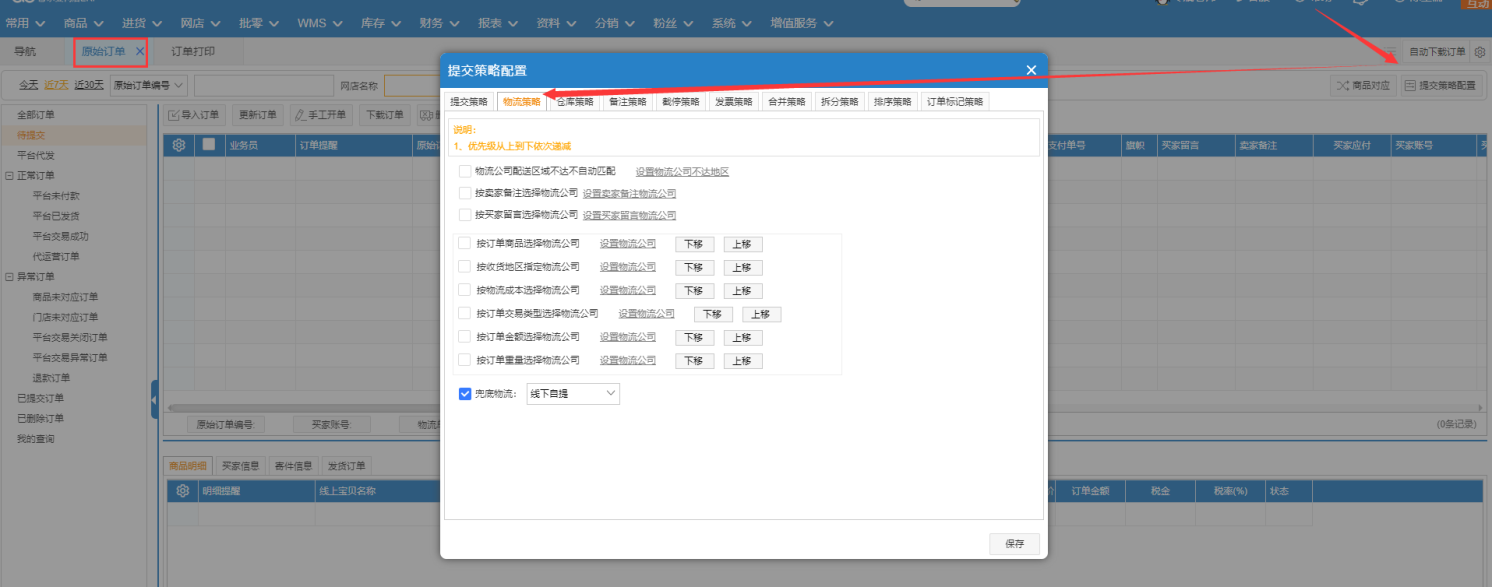
Task: Open the 线下自提 fallback logistics dropdown
Action: 573,394
